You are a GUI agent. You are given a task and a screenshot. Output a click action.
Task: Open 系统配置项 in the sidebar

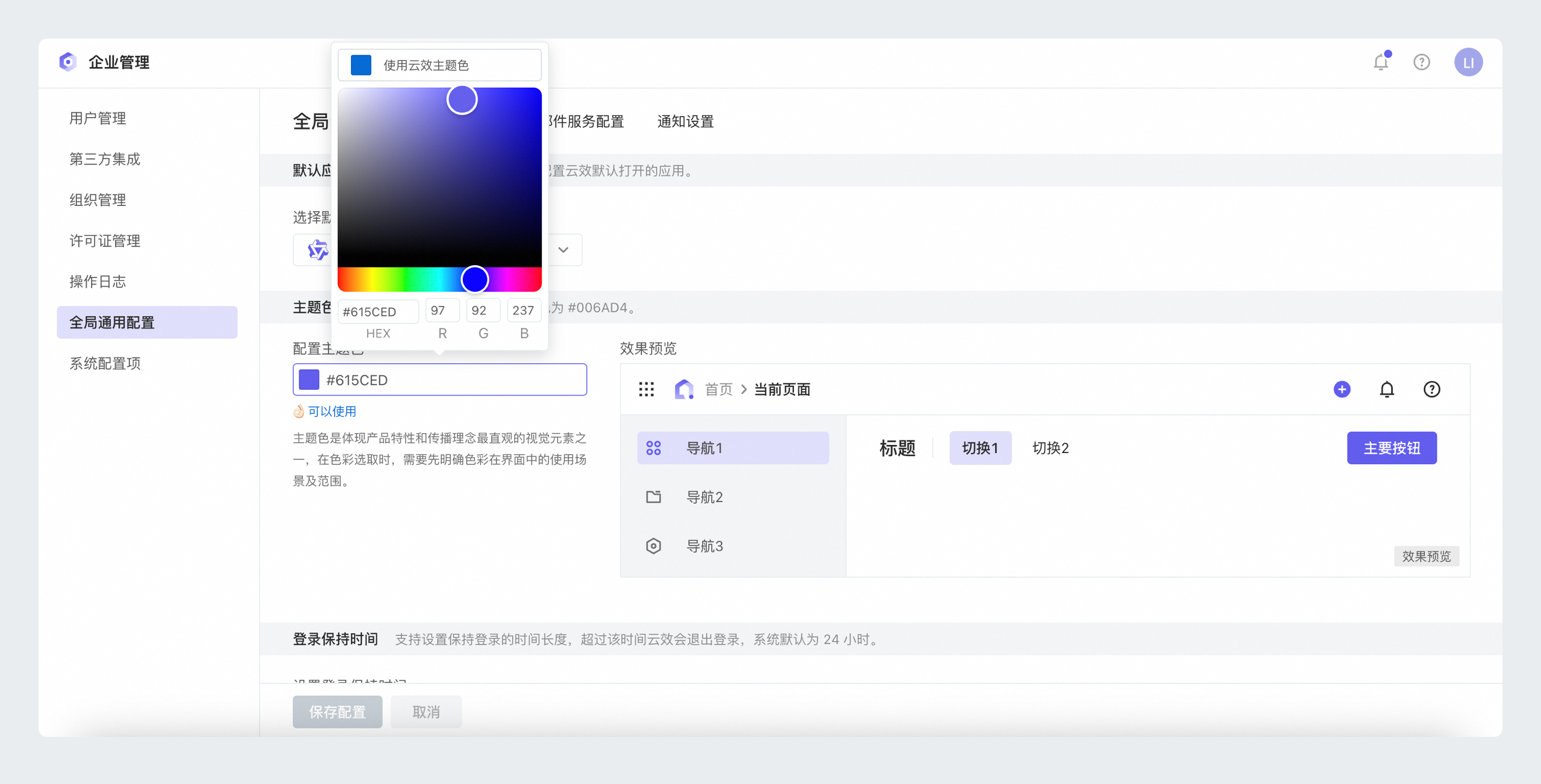105,364
